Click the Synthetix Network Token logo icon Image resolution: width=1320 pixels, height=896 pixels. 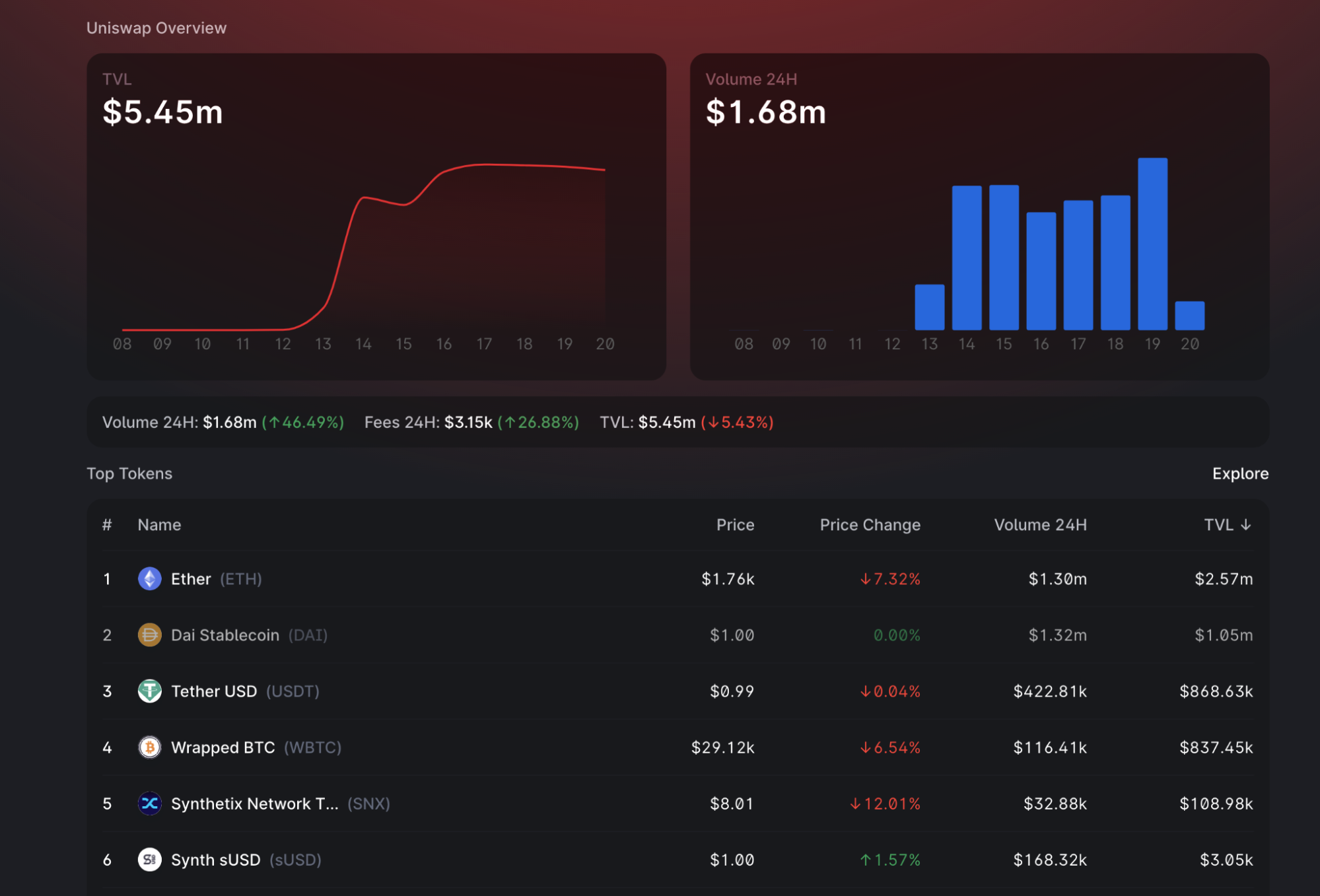pyautogui.click(x=150, y=804)
